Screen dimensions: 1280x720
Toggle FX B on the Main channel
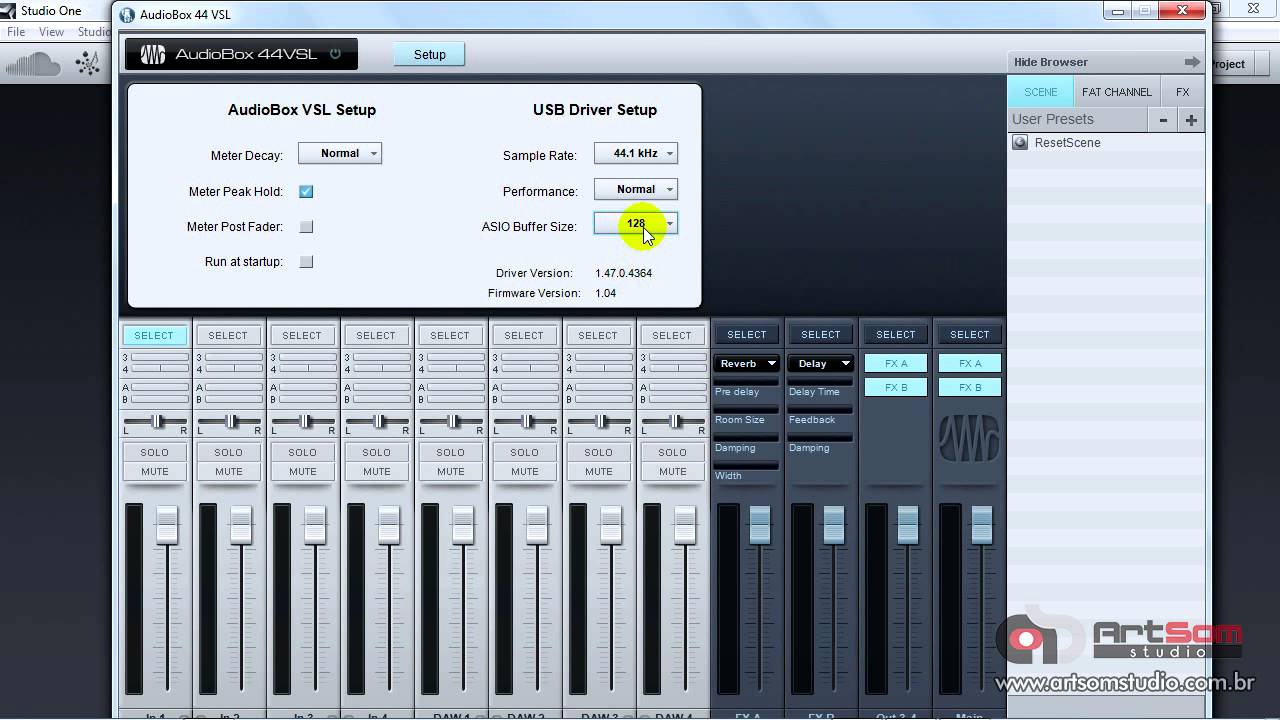(x=969, y=387)
